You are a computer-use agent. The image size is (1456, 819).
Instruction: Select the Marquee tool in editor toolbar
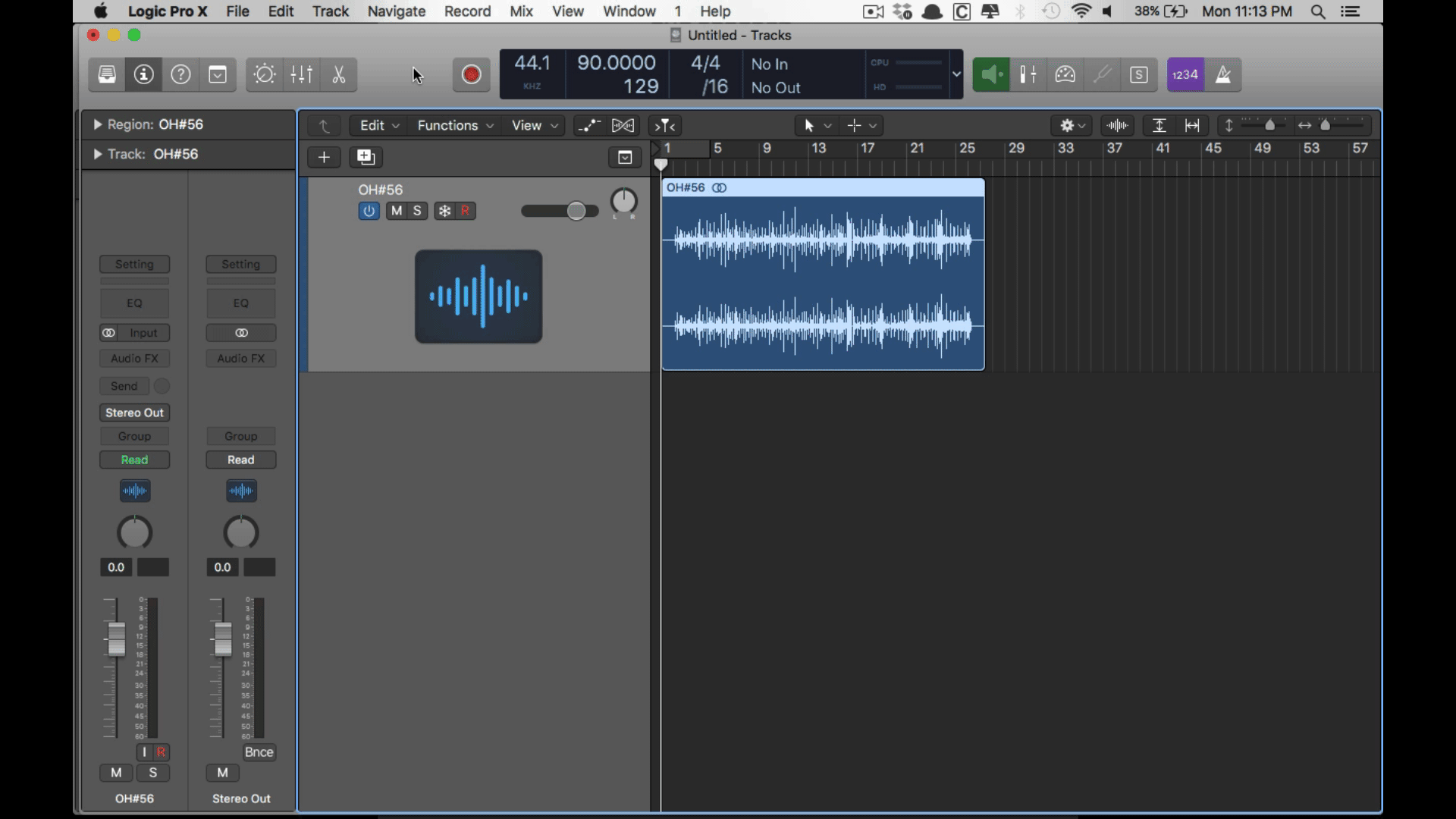[x=855, y=125]
